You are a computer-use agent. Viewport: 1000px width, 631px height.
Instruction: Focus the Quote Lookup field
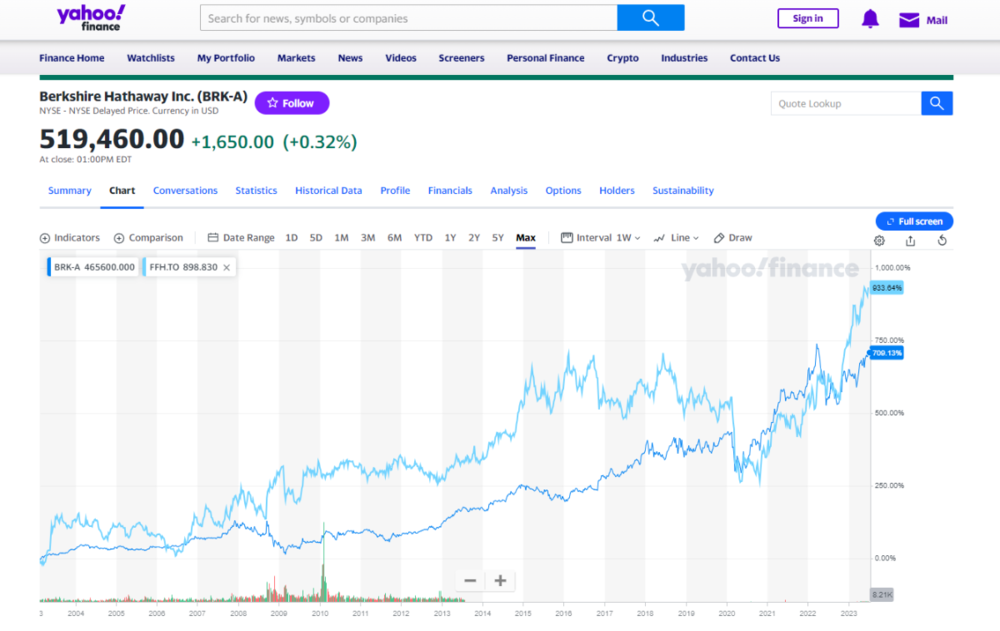(x=846, y=103)
